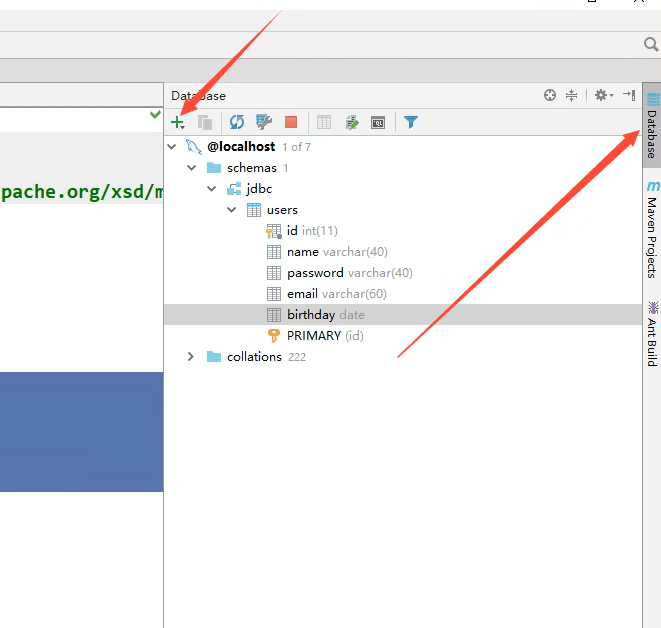The height and width of the screenshot is (628, 661).
Task: Collapse the @localhost data source node
Action: (172, 147)
